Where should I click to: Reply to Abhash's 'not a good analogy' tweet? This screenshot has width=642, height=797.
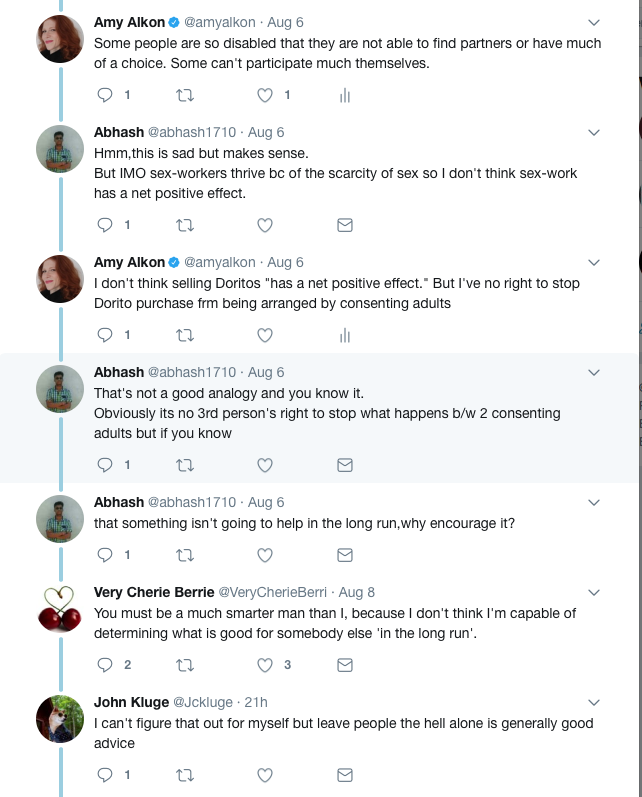pos(105,465)
